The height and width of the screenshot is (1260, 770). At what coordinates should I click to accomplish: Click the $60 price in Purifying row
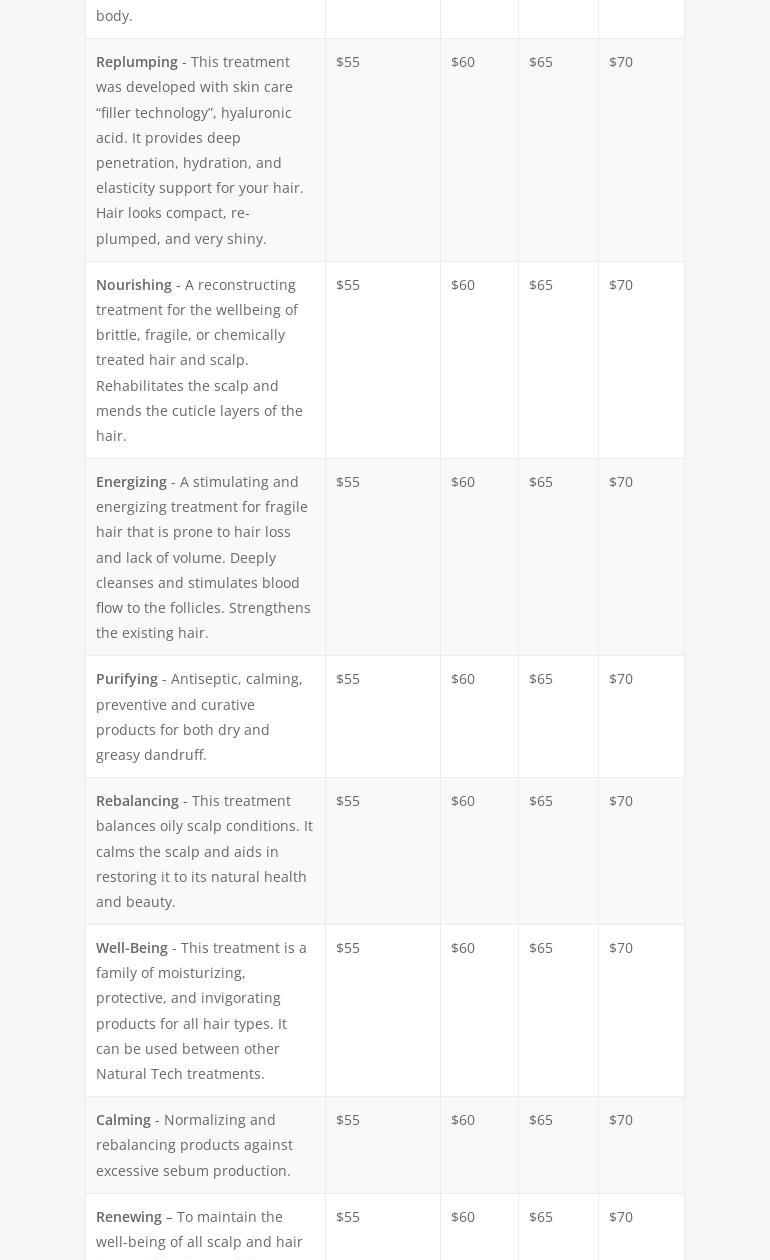pyautogui.click(x=463, y=679)
